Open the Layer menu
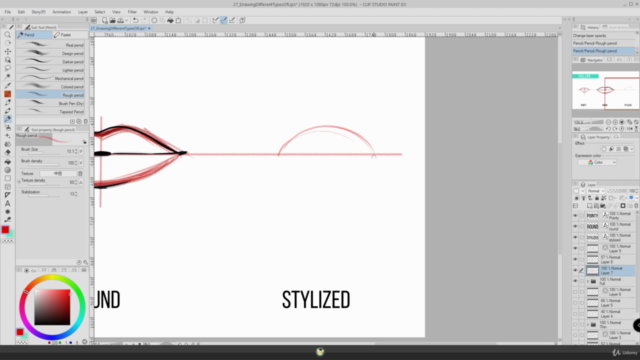The height and width of the screenshot is (360, 640). click(x=83, y=12)
